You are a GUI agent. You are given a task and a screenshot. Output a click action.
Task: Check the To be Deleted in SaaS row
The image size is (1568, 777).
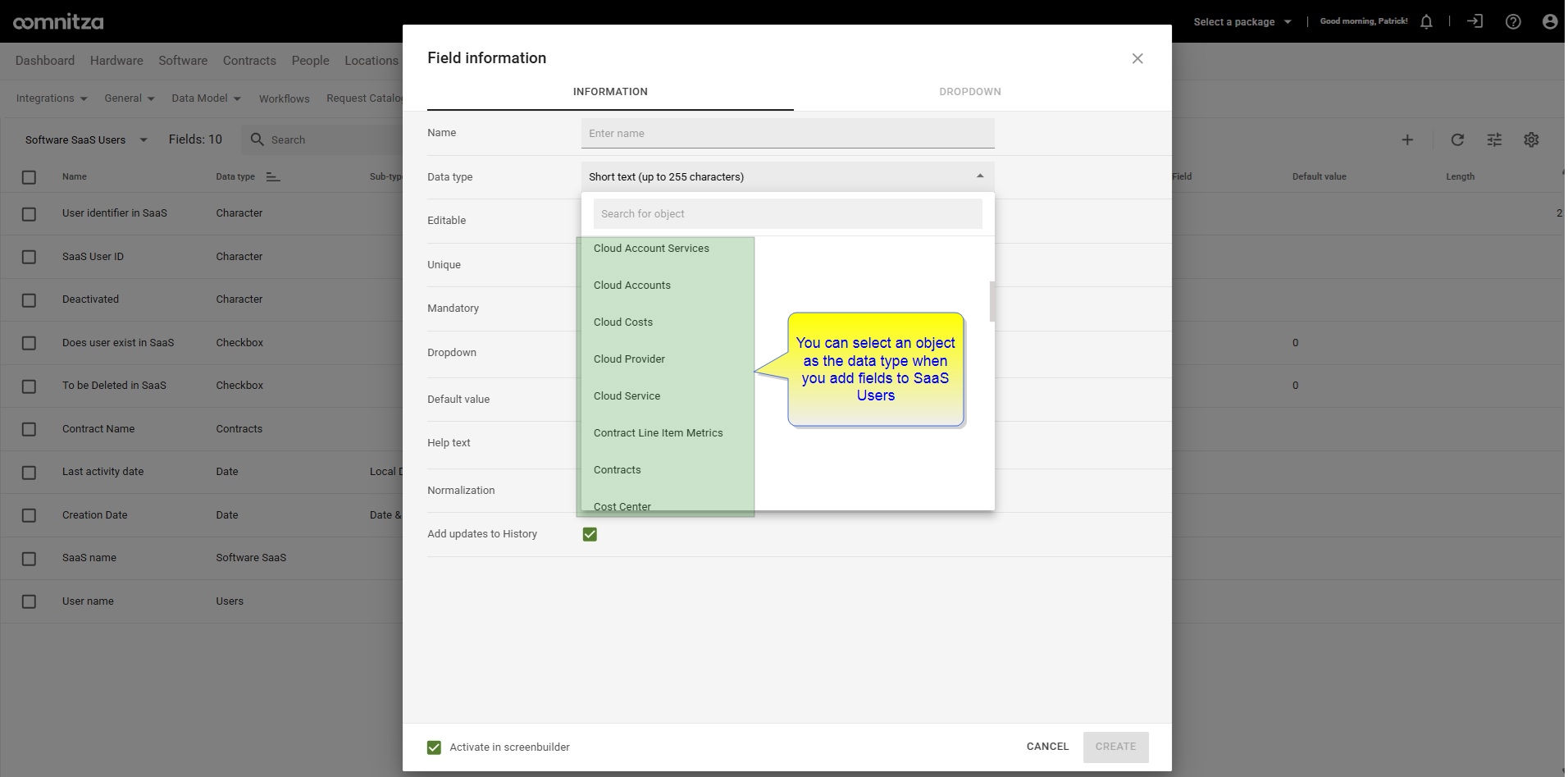click(x=30, y=386)
